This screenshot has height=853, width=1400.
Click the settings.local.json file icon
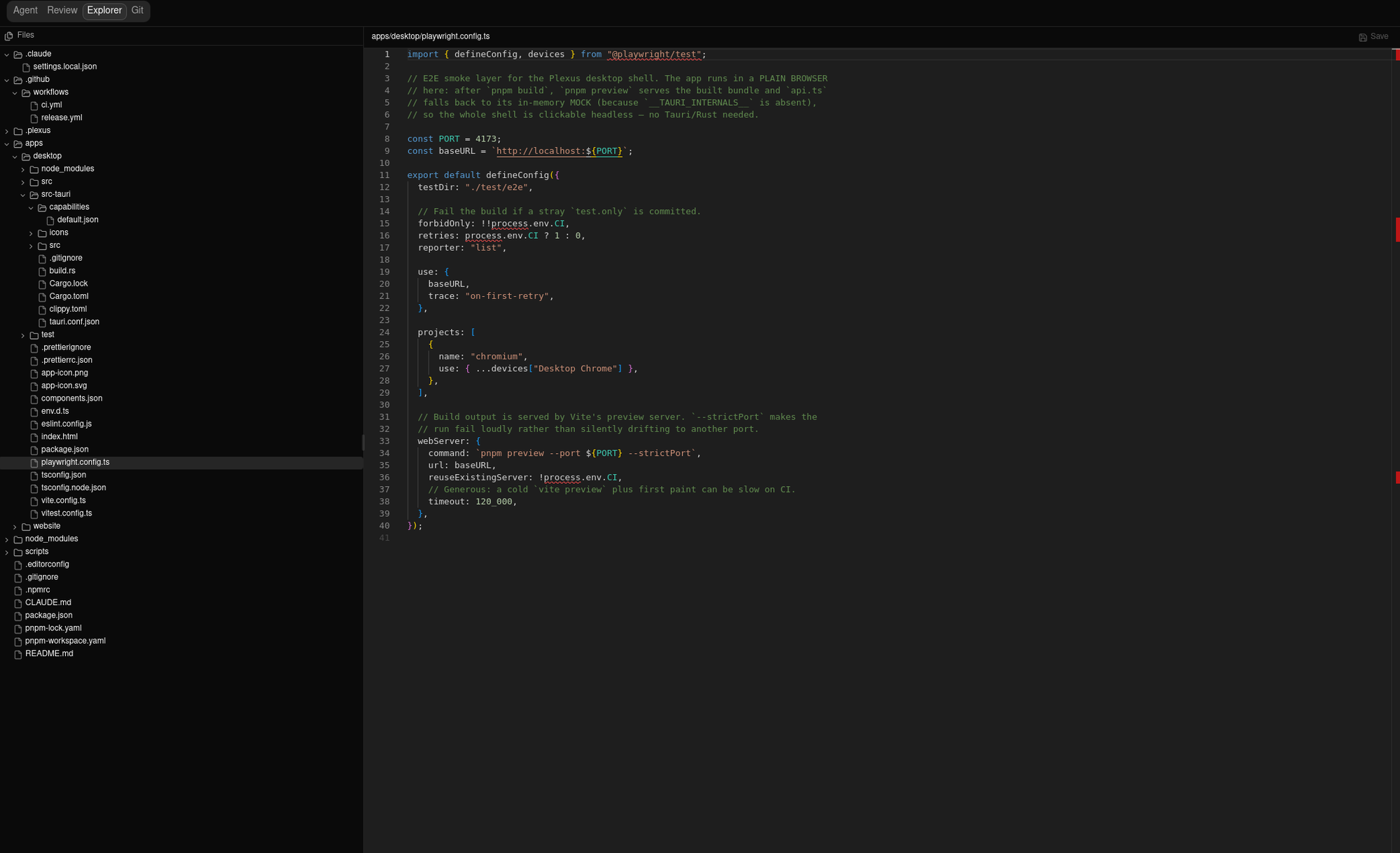click(x=26, y=67)
